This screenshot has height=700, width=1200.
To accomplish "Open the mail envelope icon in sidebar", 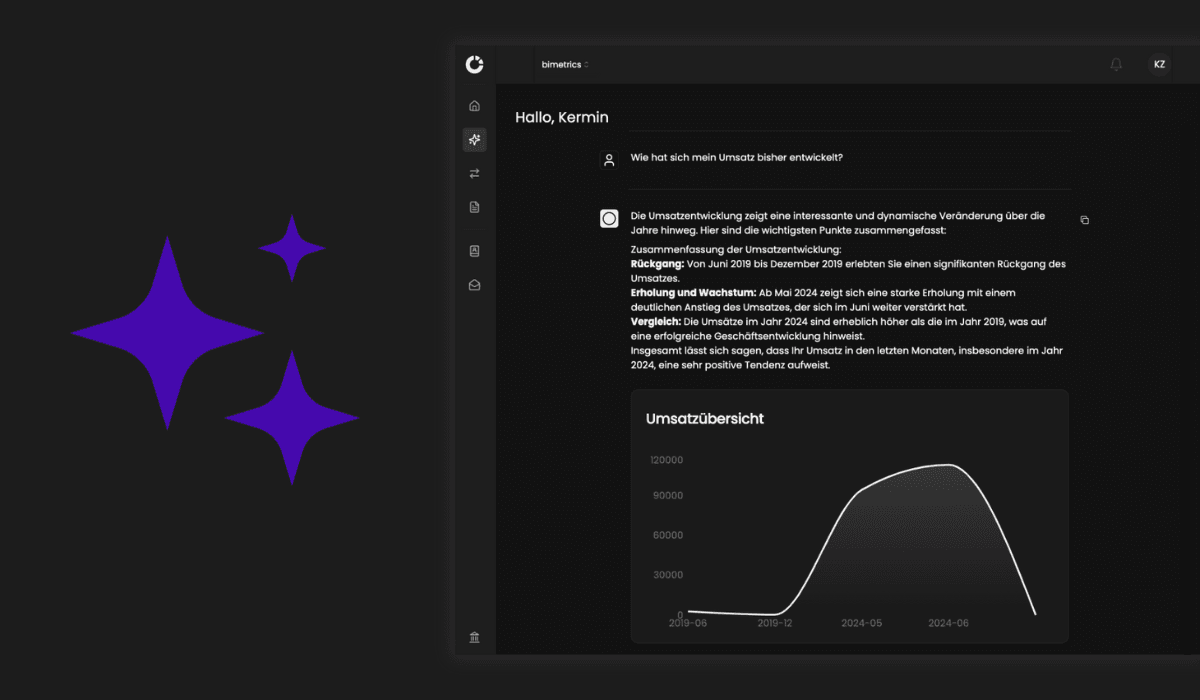I will click(x=474, y=285).
